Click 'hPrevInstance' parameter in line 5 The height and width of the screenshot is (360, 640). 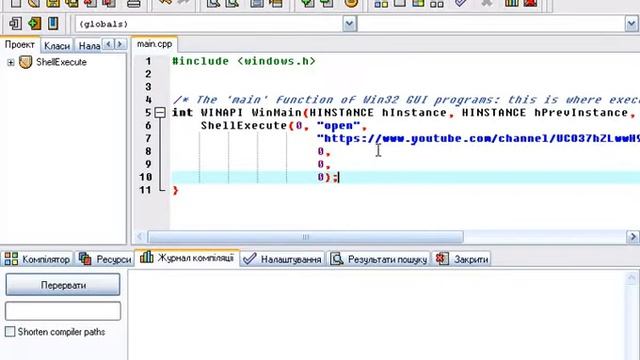tap(581, 113)
